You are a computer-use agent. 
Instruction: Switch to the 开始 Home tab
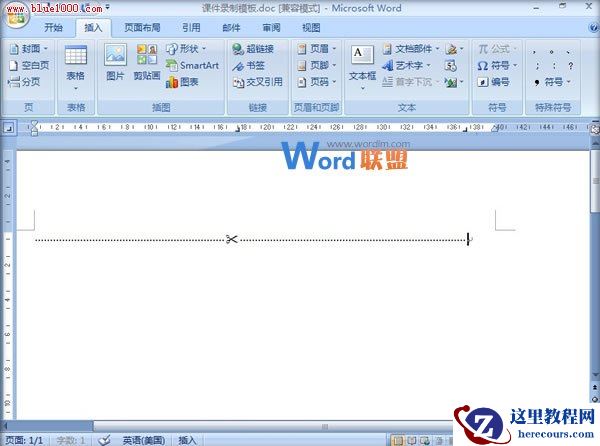pyautogui.click(x=53, y=28)
